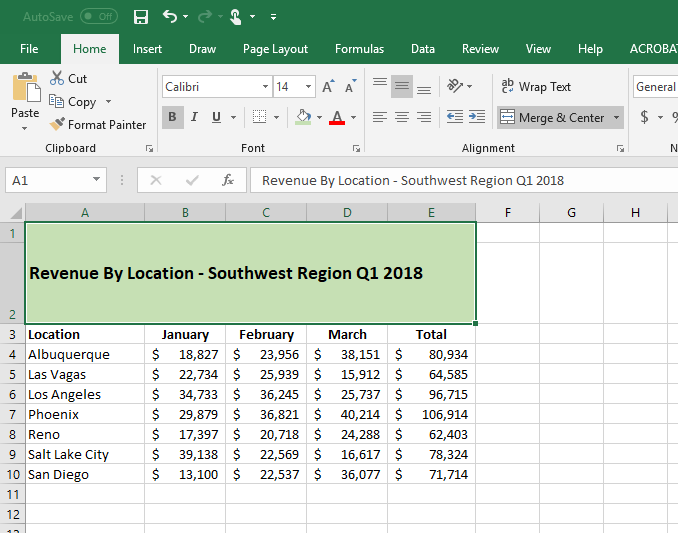
Task: Toggle Underline formatting button
Action: click(x=217, y=117)
